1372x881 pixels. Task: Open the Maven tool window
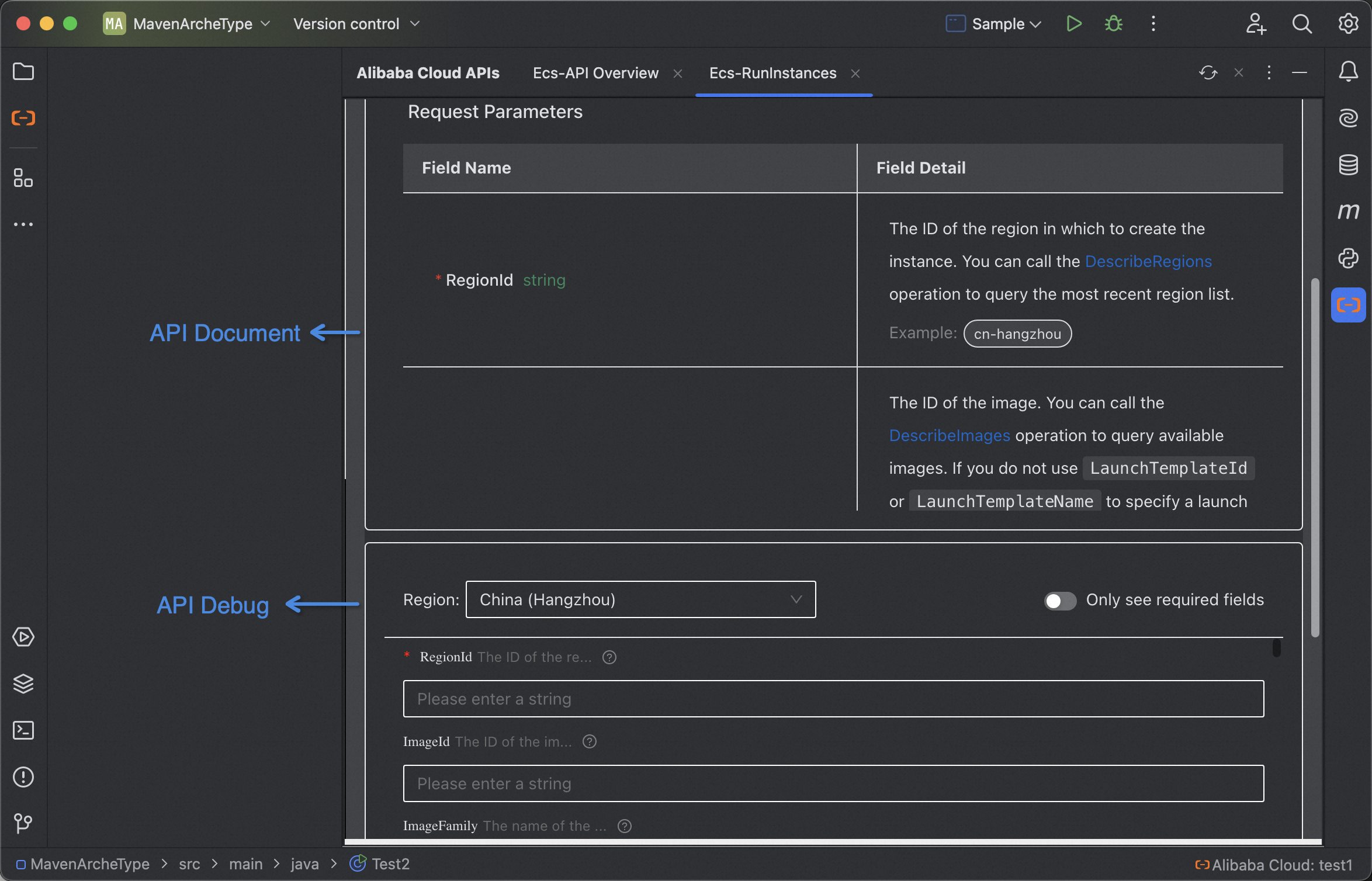[x=1348, y=211]
